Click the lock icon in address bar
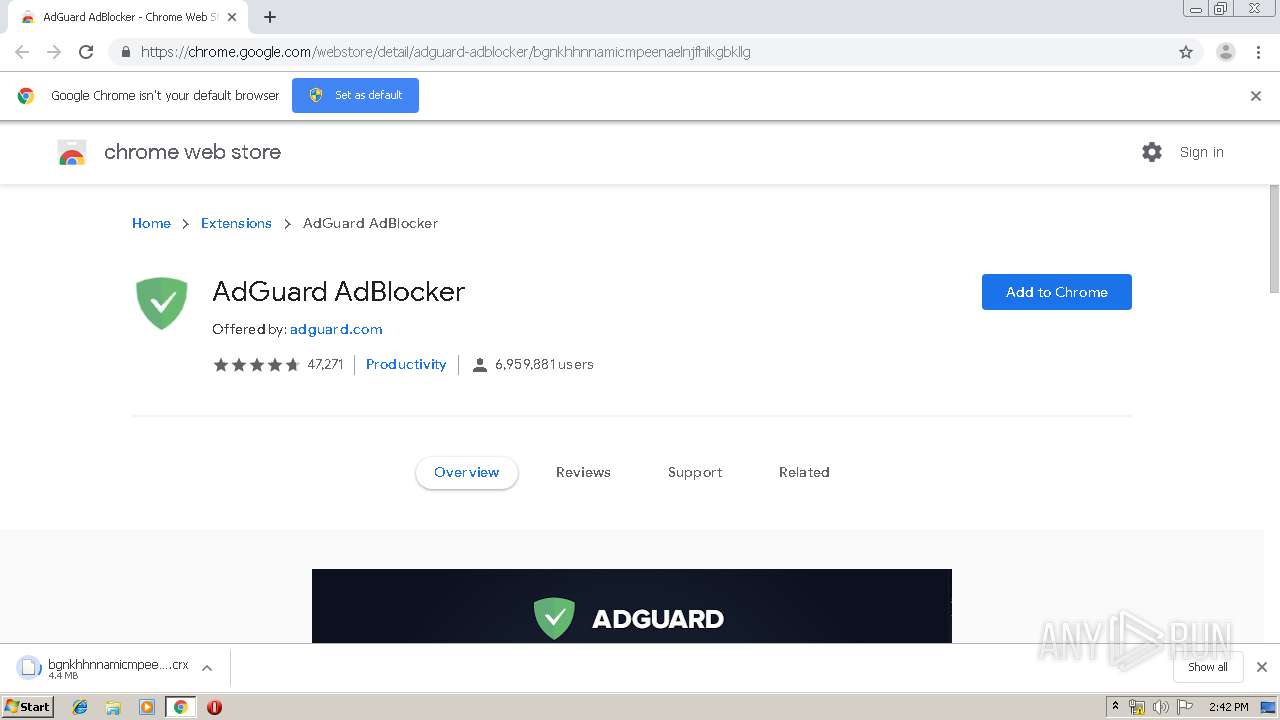 coord(125,52)
